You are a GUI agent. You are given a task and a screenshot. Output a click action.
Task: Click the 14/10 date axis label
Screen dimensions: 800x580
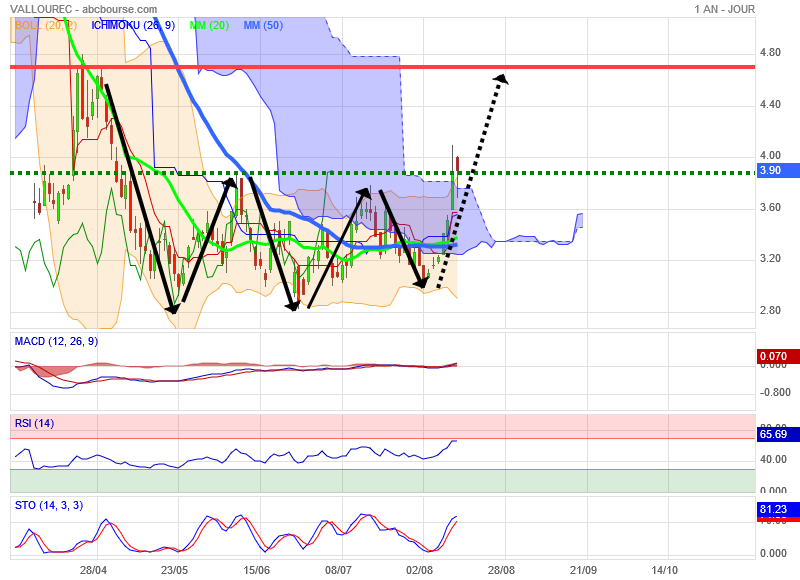point(664,570)
